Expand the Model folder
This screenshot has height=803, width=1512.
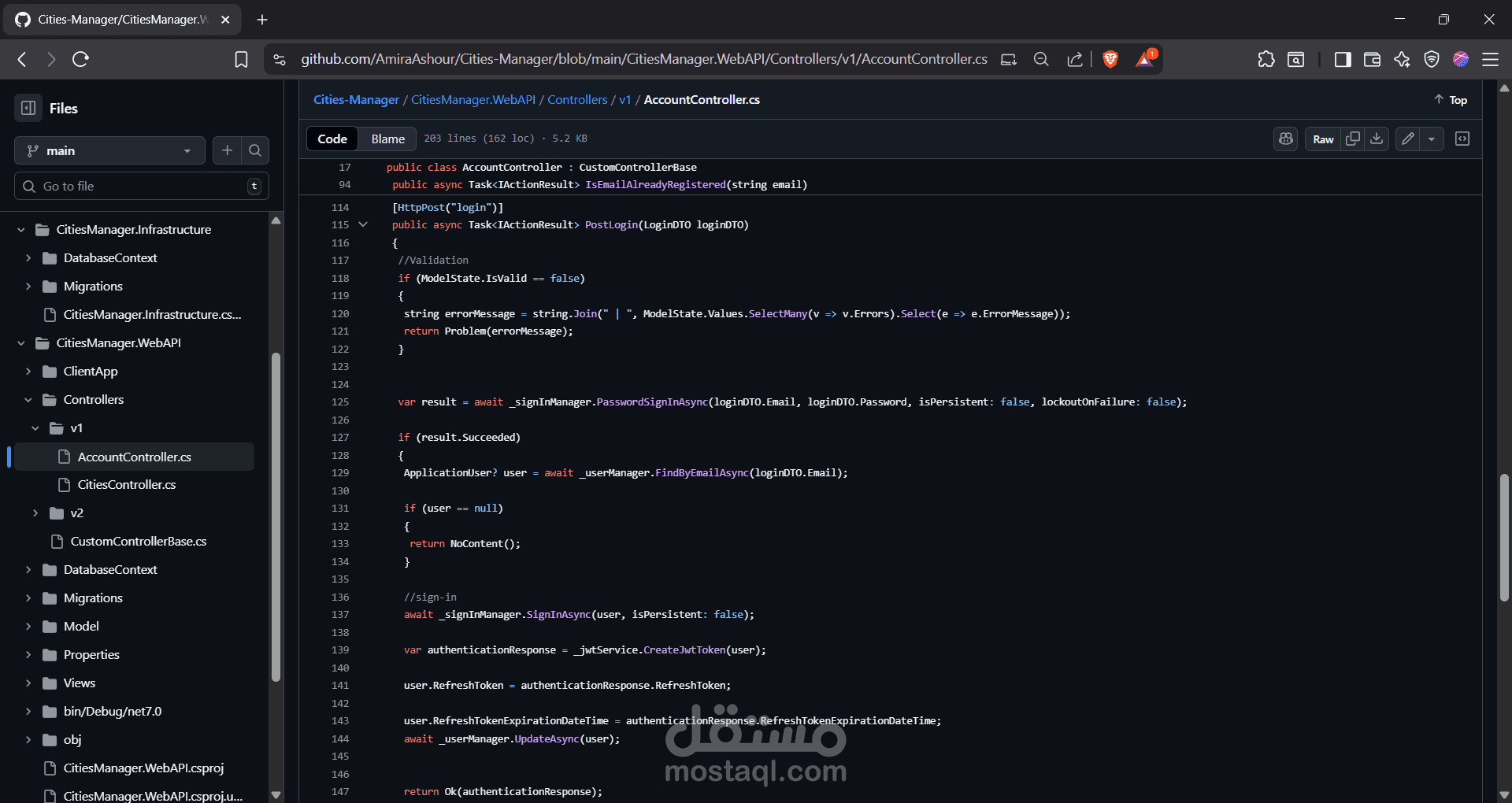click(x=28, y=627)
